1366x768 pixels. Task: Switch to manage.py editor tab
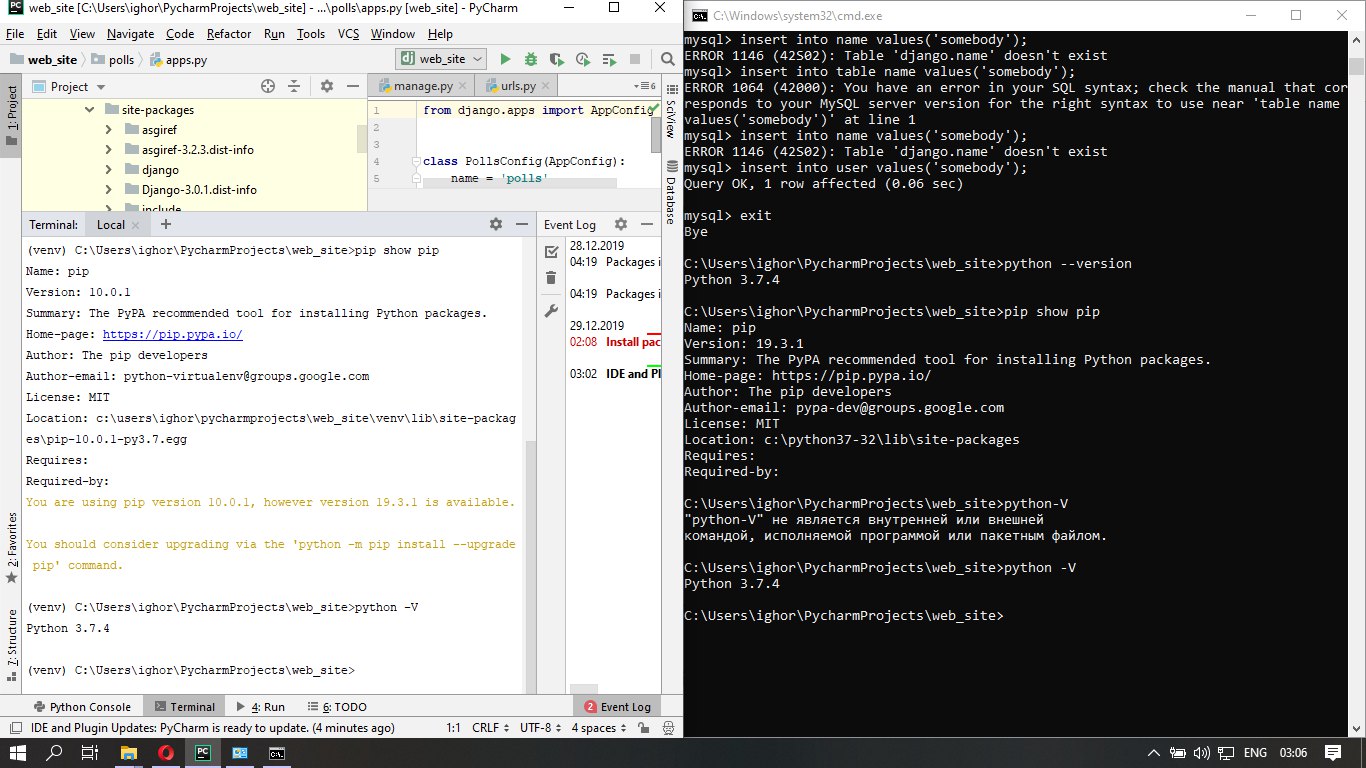422,87
